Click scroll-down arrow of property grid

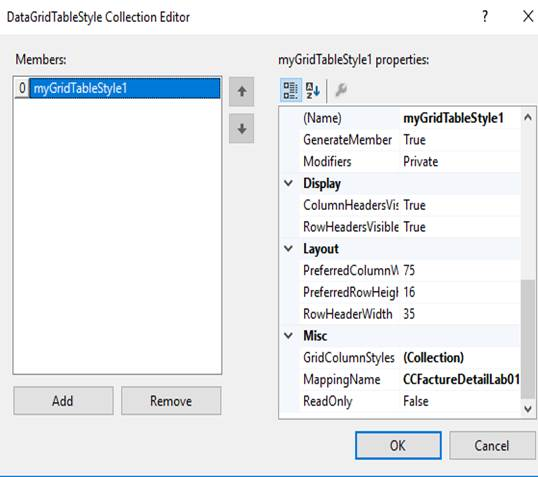[x=528, y=409]
